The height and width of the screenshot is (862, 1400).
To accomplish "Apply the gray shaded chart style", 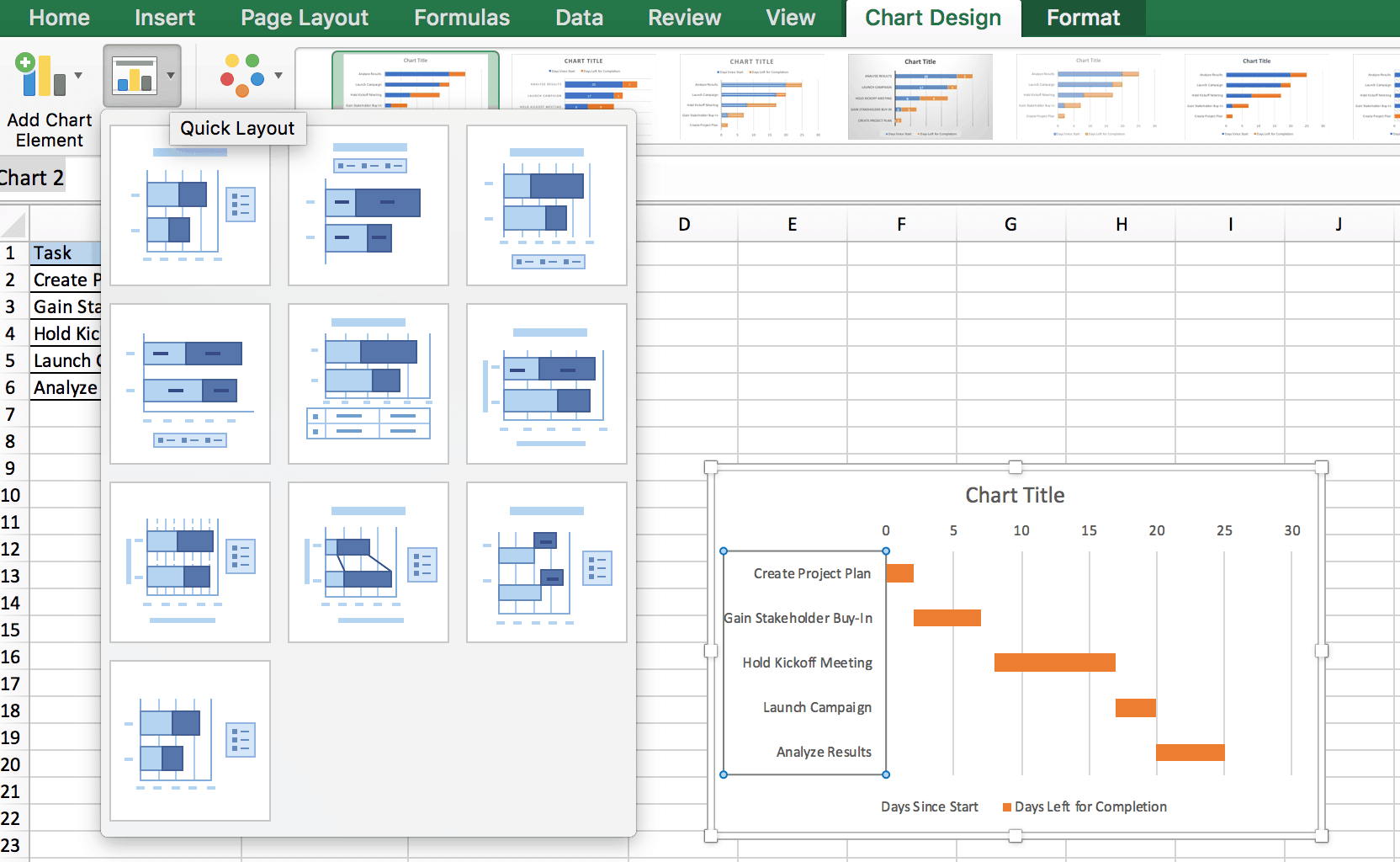I will 920,95.
